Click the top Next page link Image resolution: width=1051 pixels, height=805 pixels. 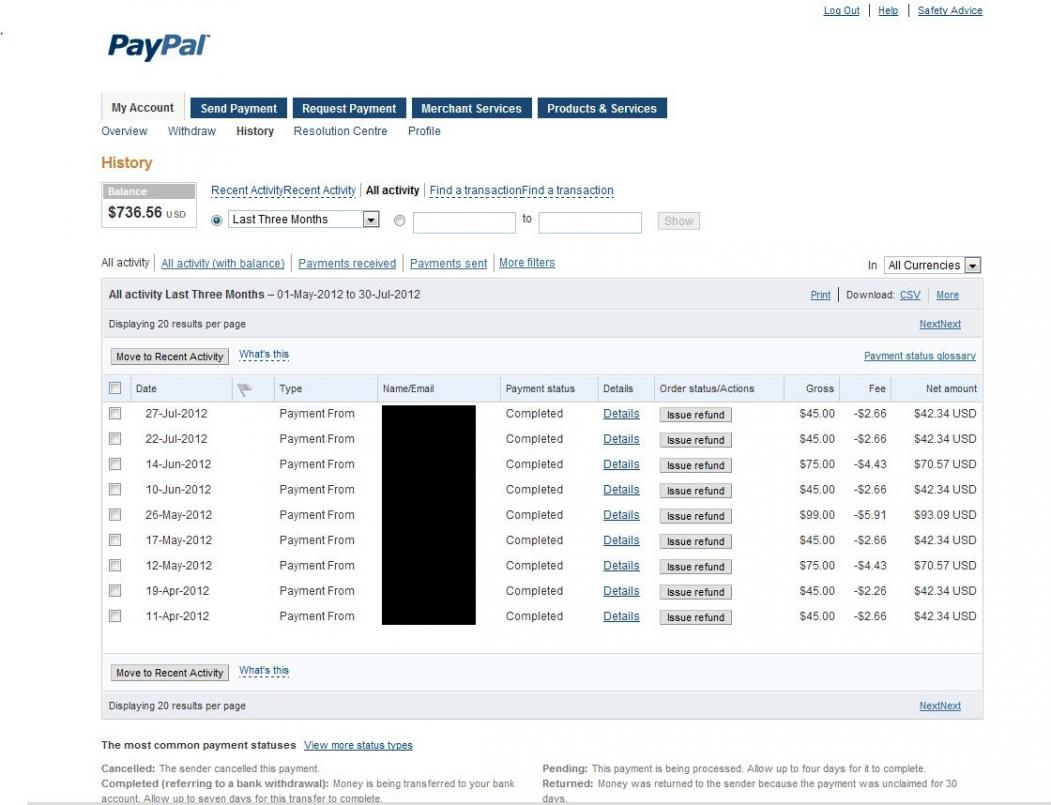click(940, 324)
